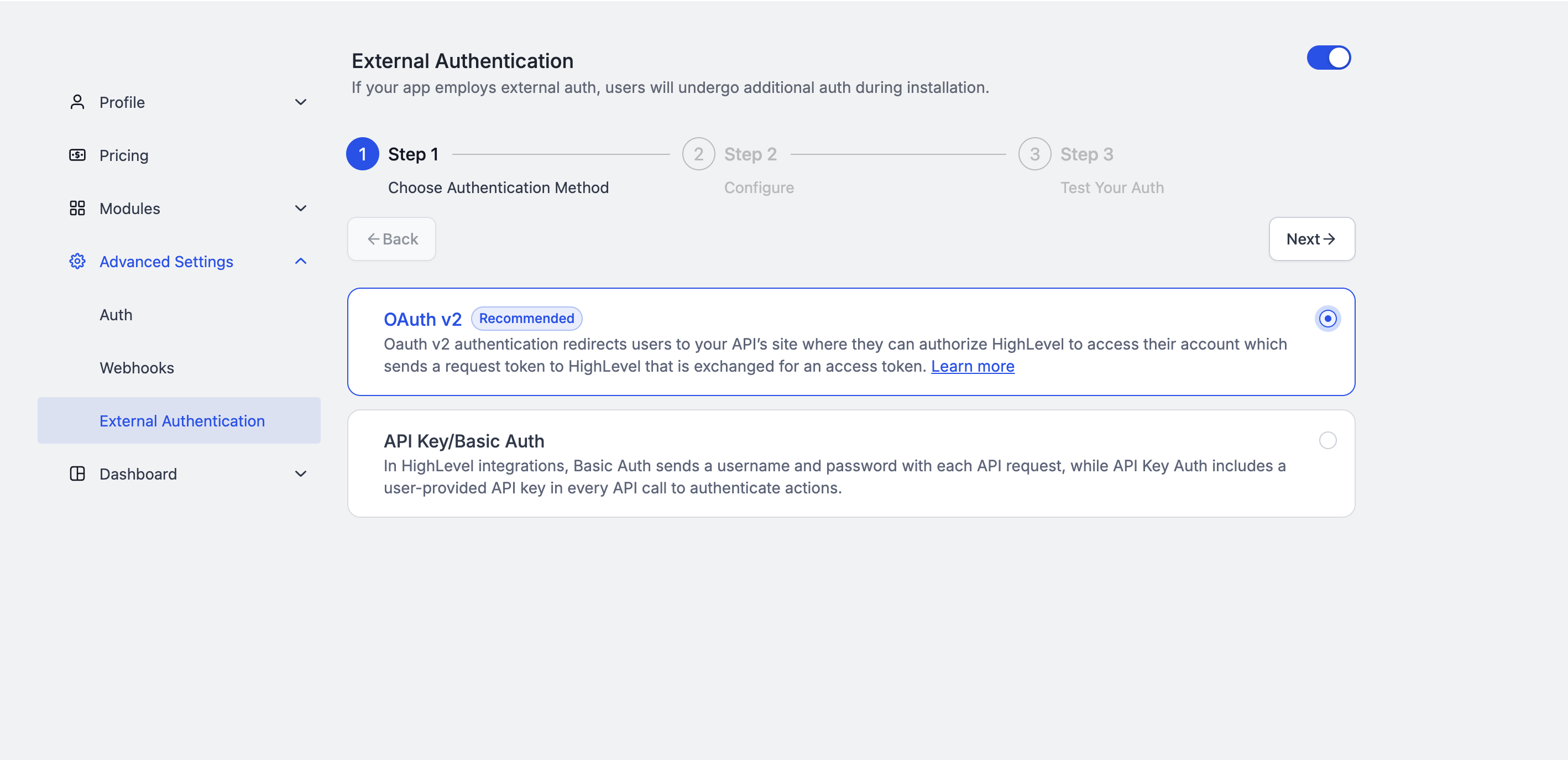Open the Learn more link

(x=972, y=367)
